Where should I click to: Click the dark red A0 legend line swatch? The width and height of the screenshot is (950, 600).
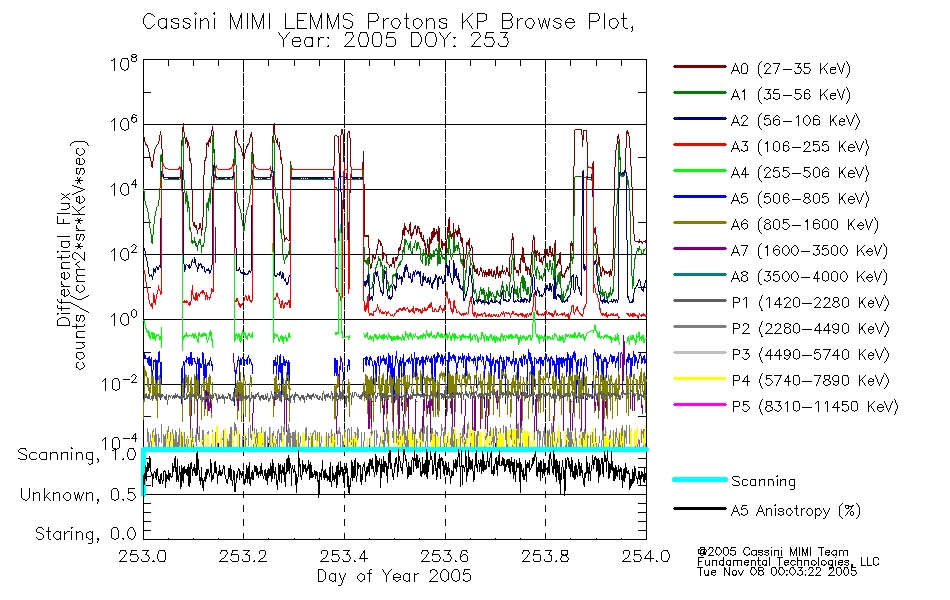[x=700, y=67]
